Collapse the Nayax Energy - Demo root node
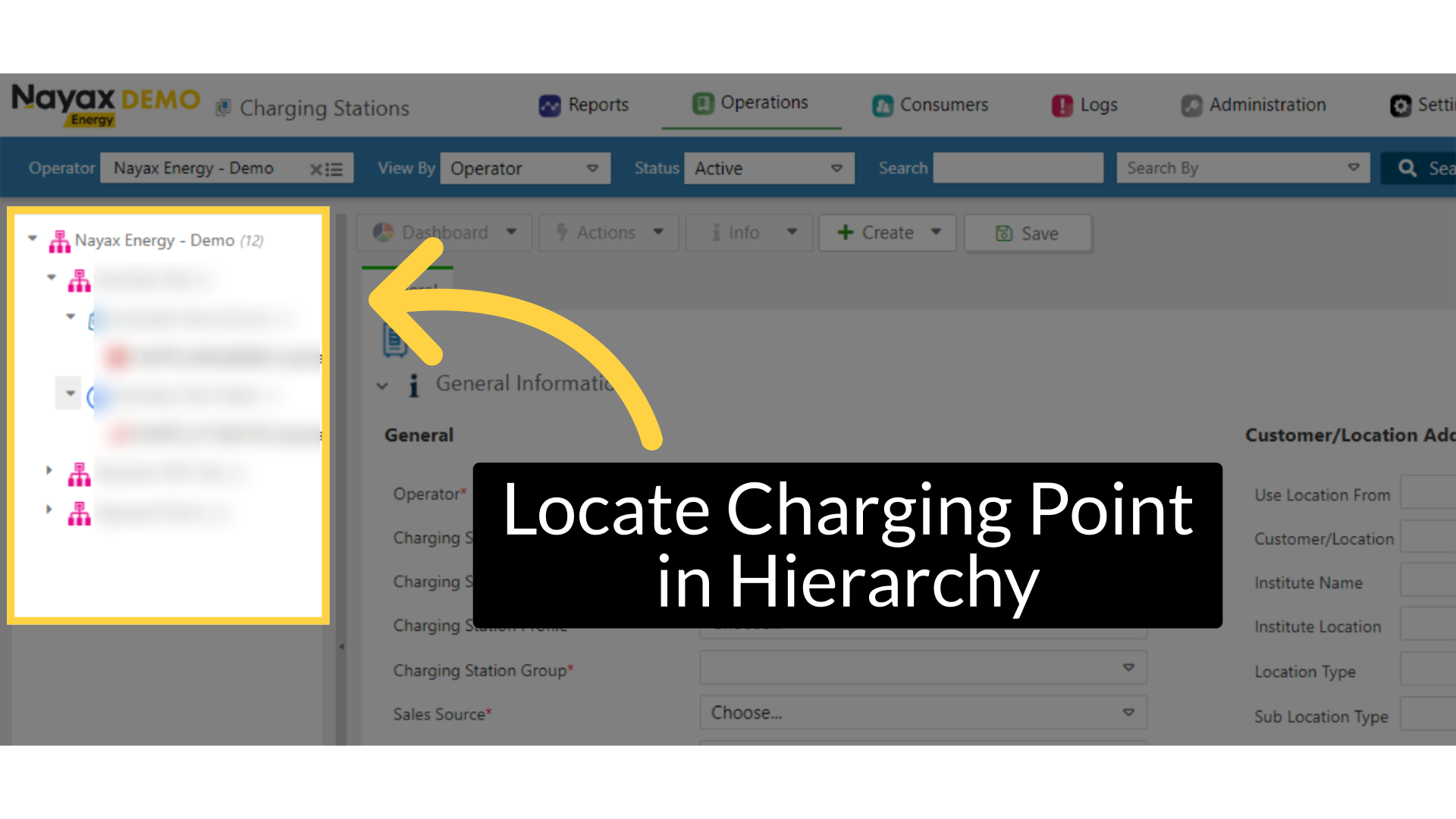Screen dimensions: 1456x819 [x=33, y=238]
